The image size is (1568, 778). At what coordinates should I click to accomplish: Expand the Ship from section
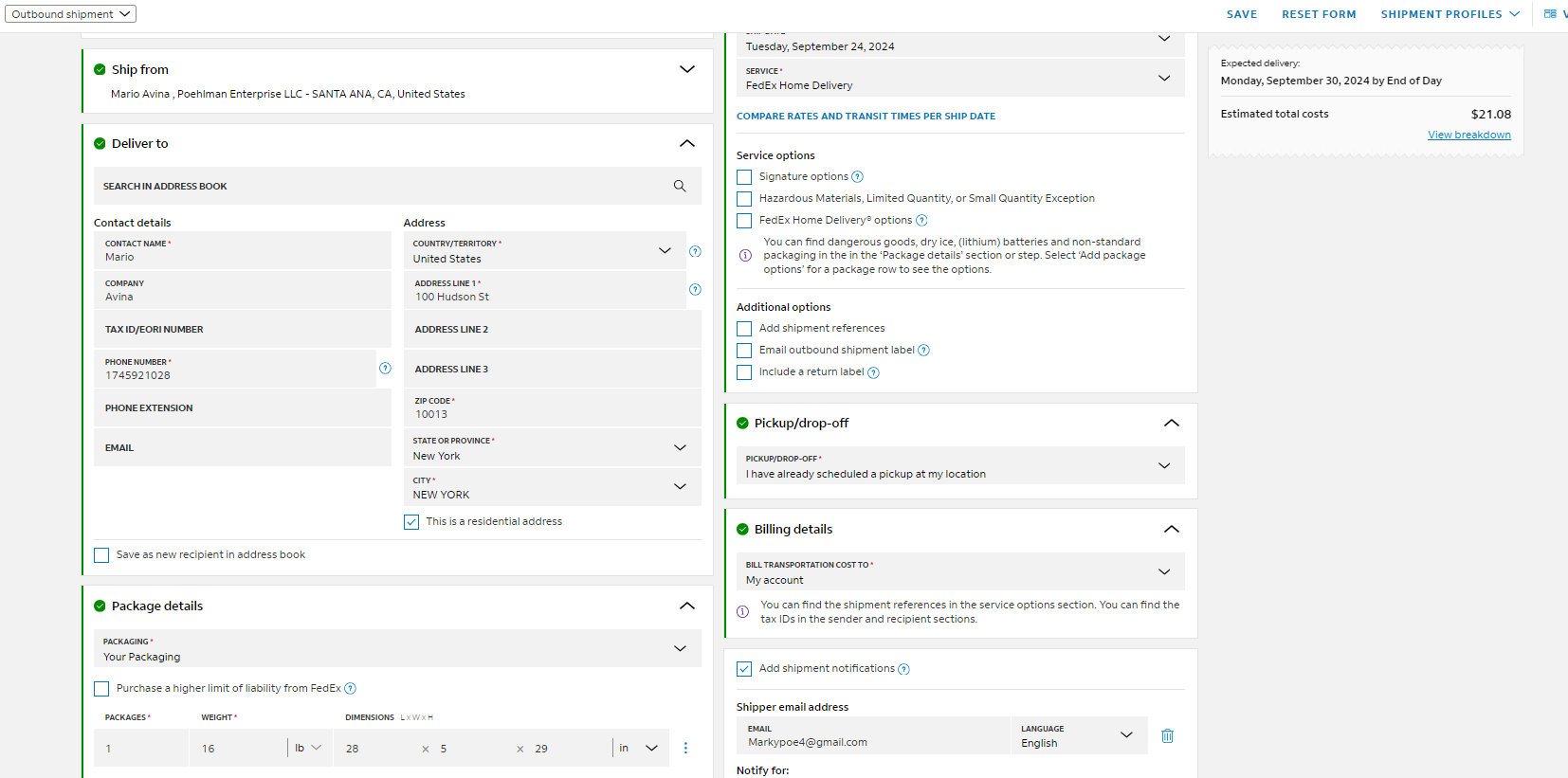[x=687, y=69]
